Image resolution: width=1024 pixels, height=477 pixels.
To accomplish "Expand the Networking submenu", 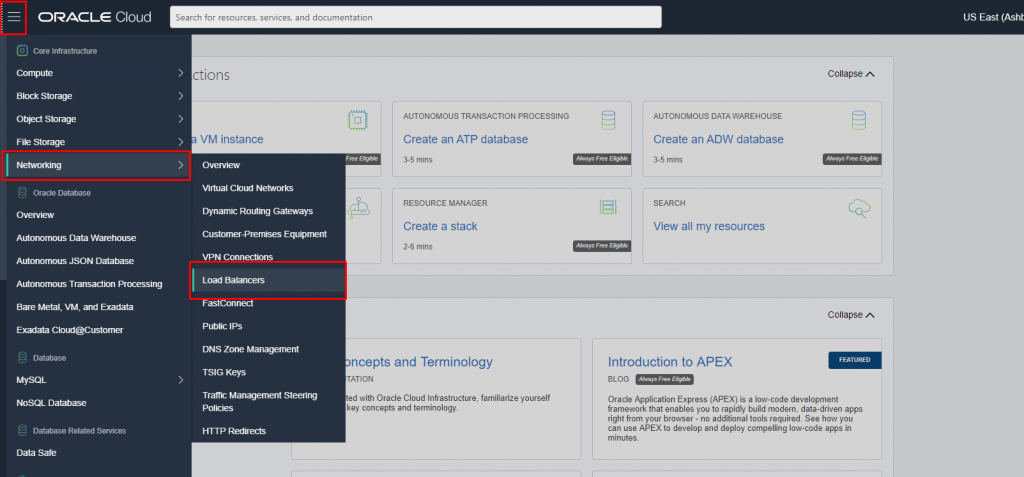I will (x=181, y=165).
